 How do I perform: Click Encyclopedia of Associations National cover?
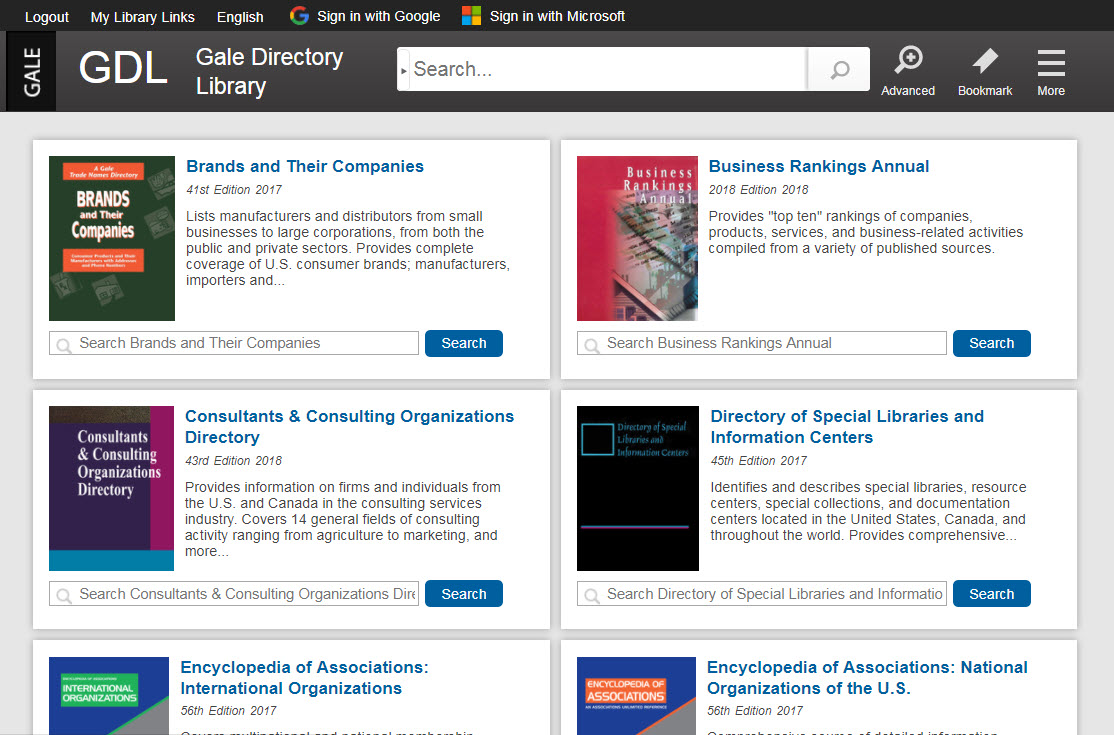[636, 696]
